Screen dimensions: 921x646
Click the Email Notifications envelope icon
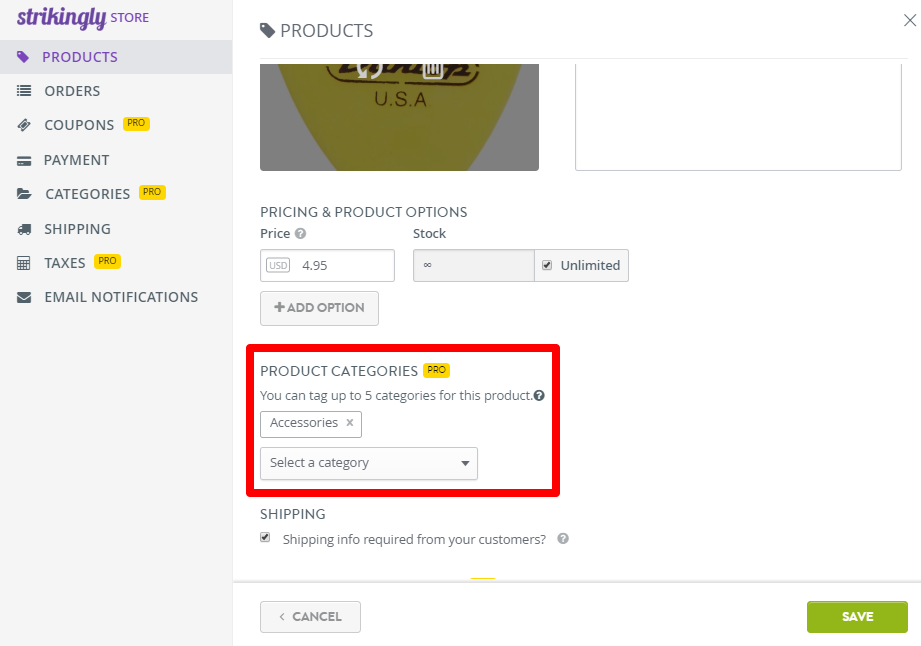click(24, 297)
